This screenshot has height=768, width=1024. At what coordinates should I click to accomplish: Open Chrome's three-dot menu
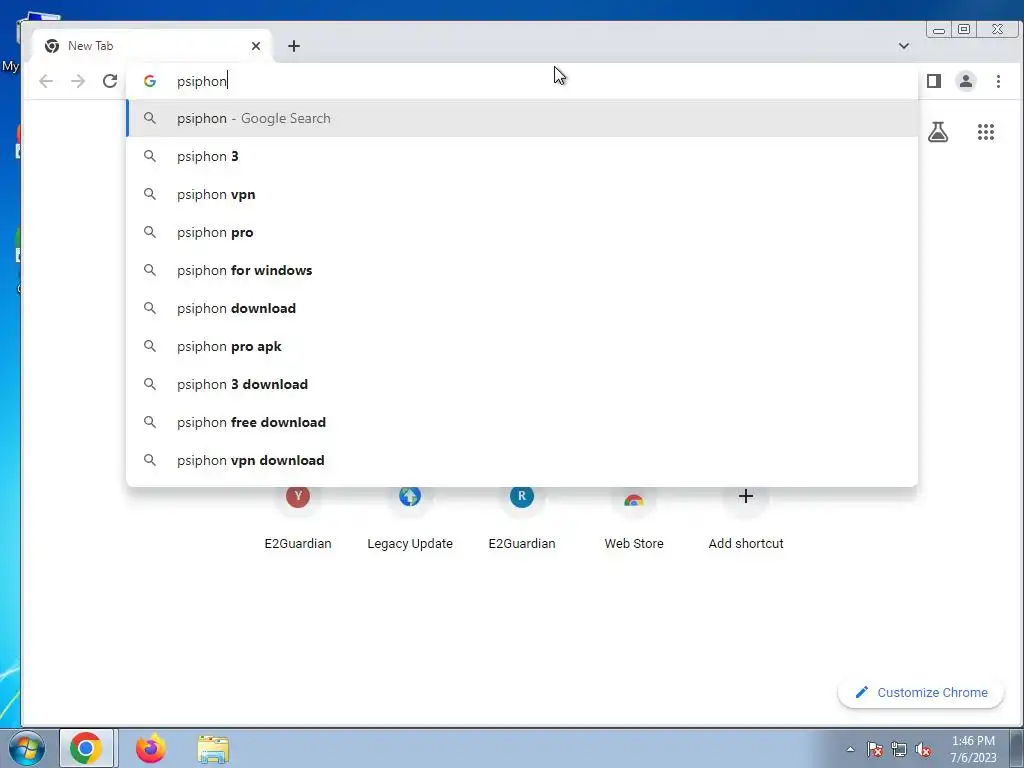tap(998, 81)
